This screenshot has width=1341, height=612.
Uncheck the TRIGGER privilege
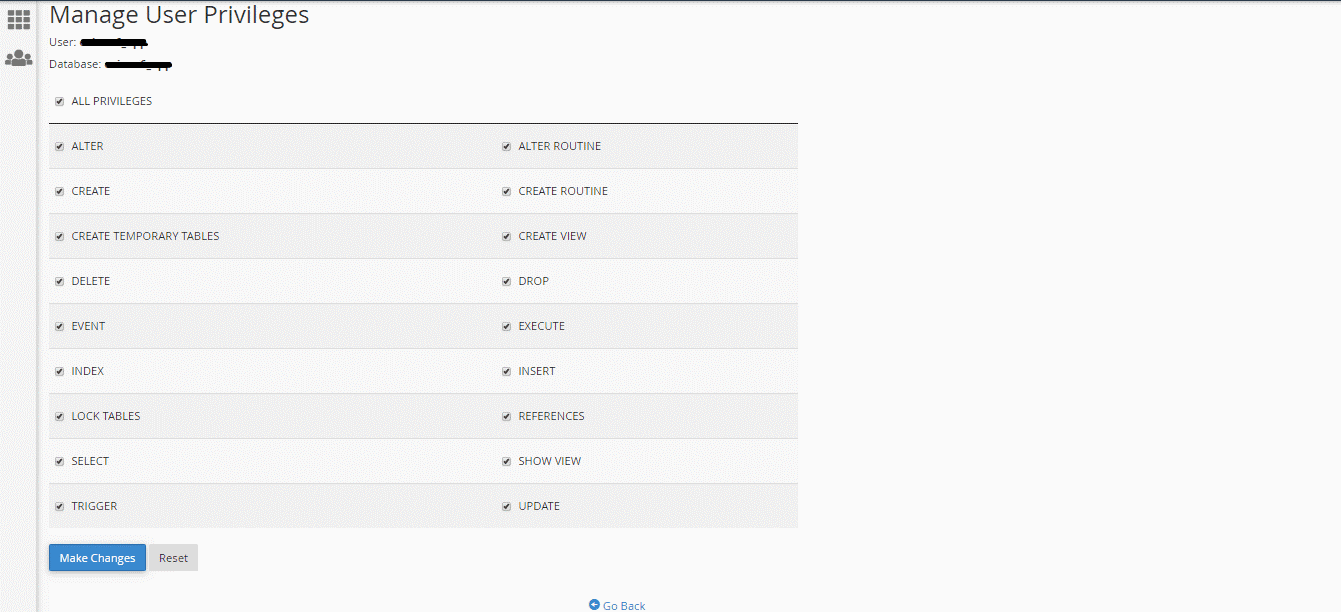click(x=59, y=505)
